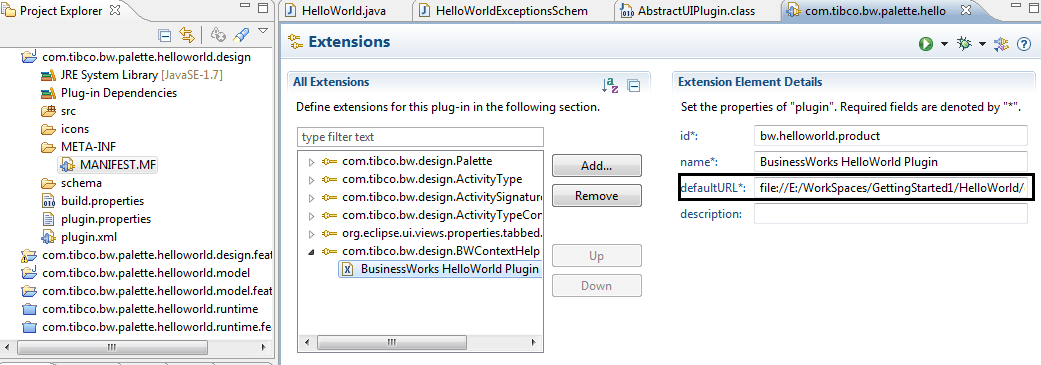1041x365 pixels.
Task: Focus the type filter text field
Action: 420,137
